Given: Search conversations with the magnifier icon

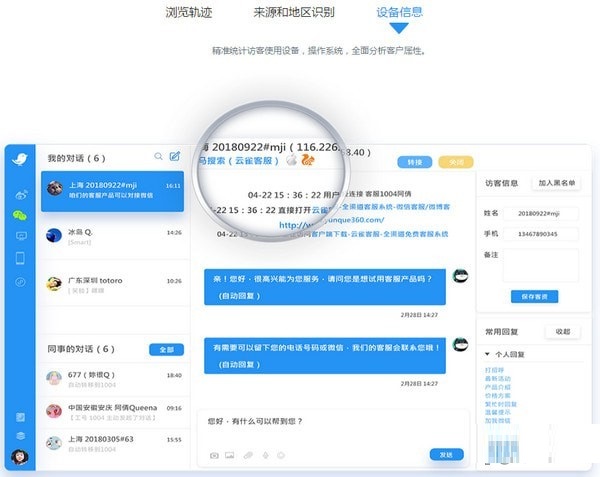Looking at the screenshot, I should click(x=158, y=156).
